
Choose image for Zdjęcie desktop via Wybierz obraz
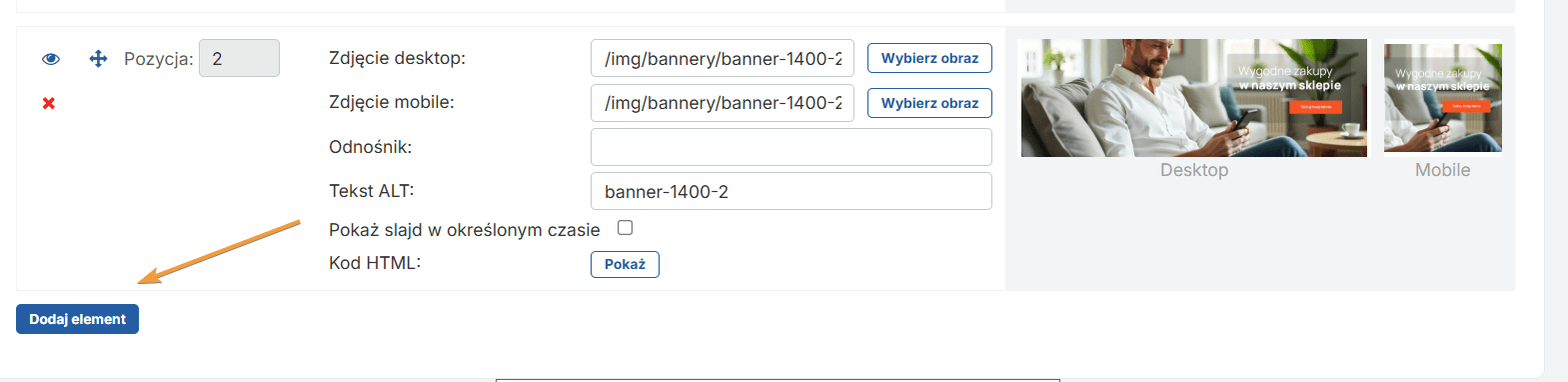coord(929,58)
